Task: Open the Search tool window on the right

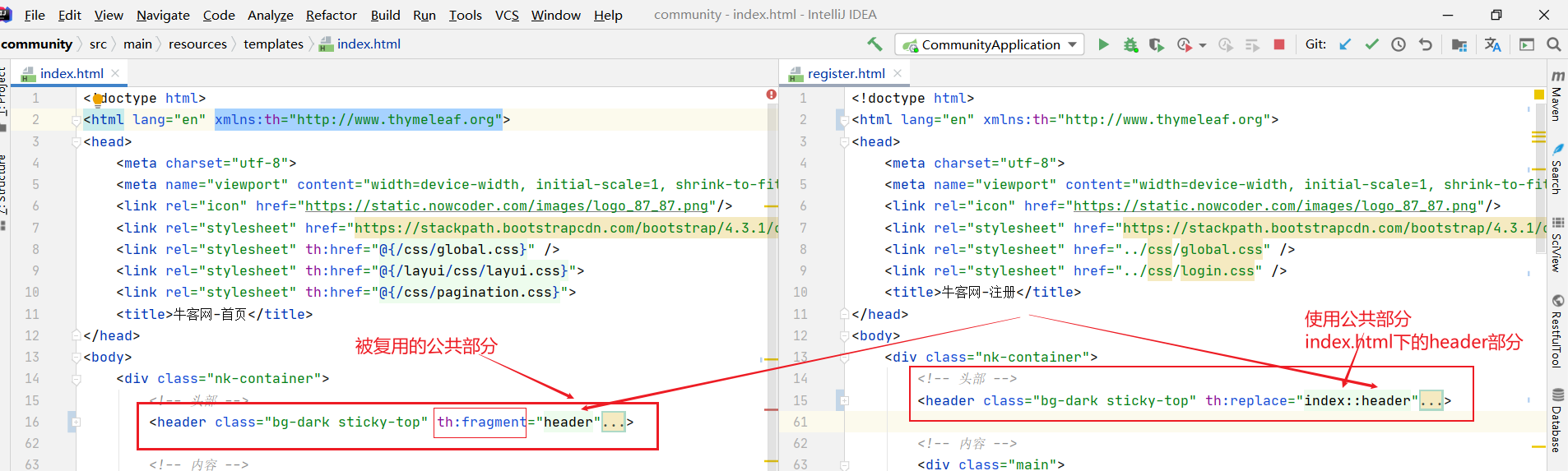Action: [x=1557, y=169]
